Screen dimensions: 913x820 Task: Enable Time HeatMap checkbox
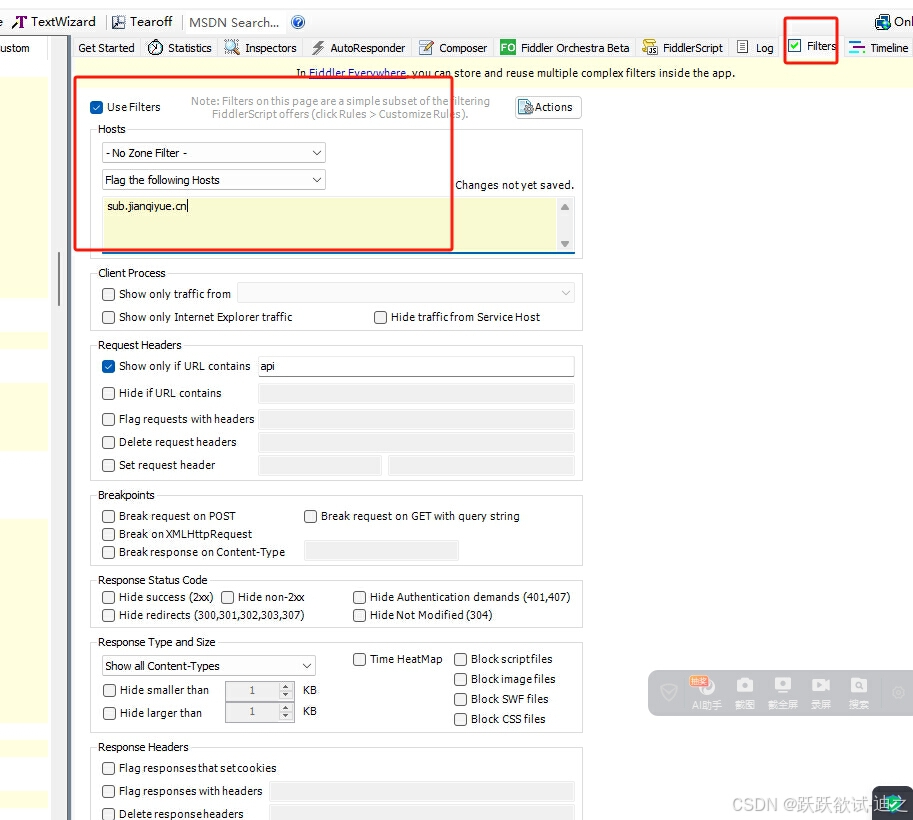pyautogui.click(x=359, y=659)
